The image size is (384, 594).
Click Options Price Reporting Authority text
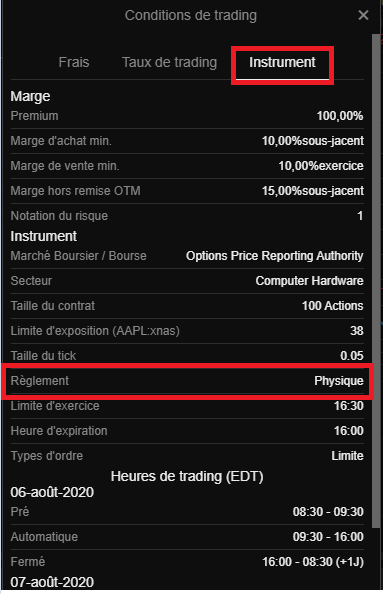[274, 256]
